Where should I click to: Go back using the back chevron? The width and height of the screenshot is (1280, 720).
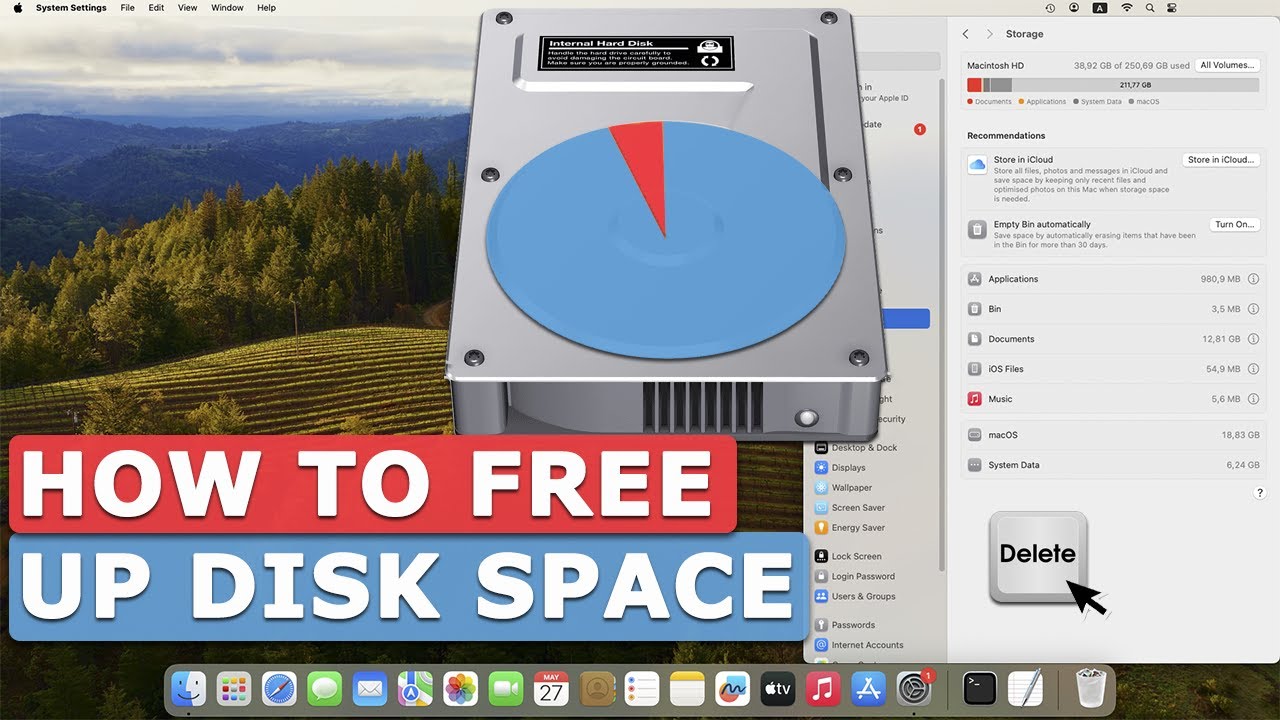(966, 34)
